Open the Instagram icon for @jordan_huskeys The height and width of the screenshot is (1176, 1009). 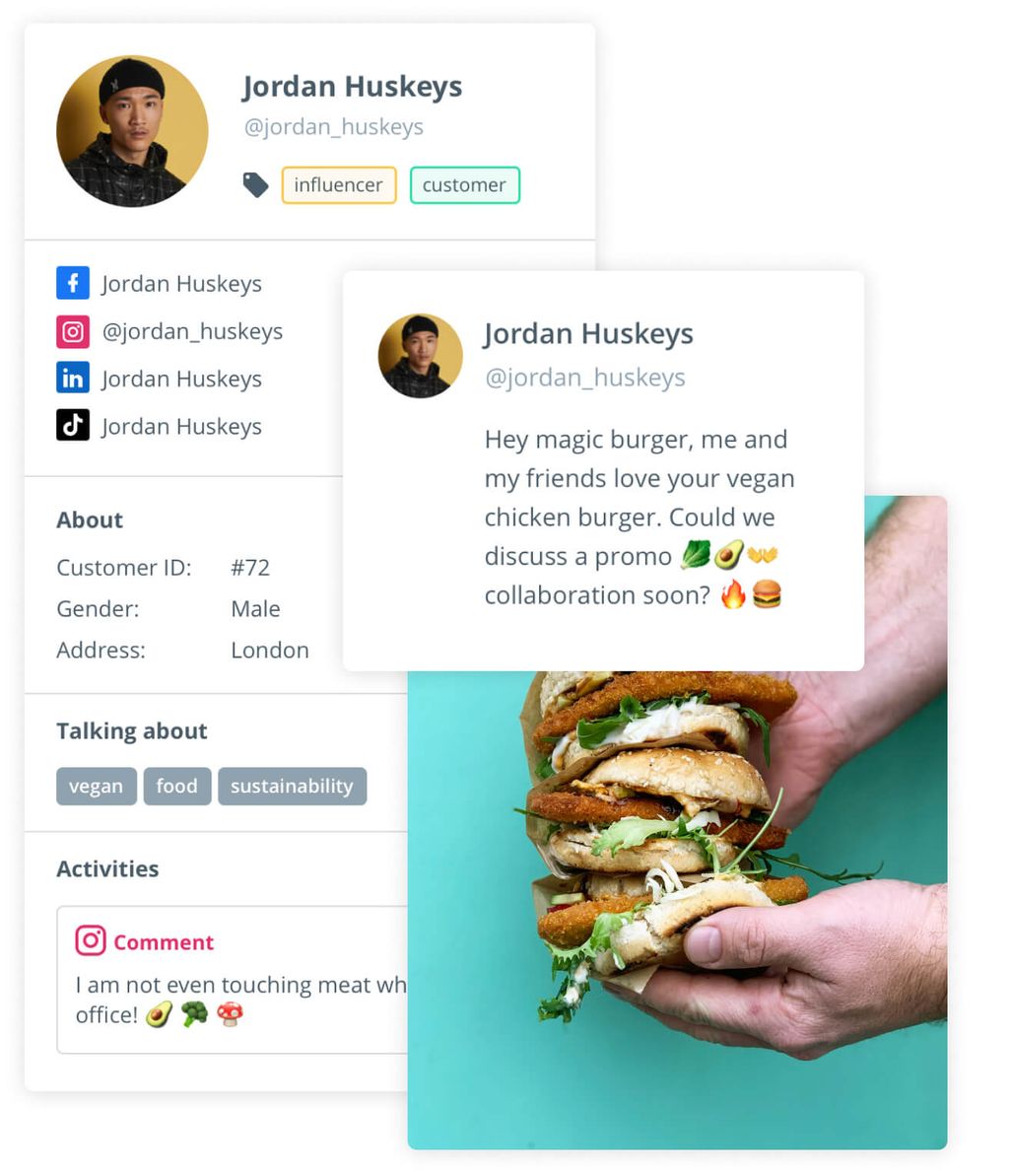pyautogui.click(x=73, y=331)
